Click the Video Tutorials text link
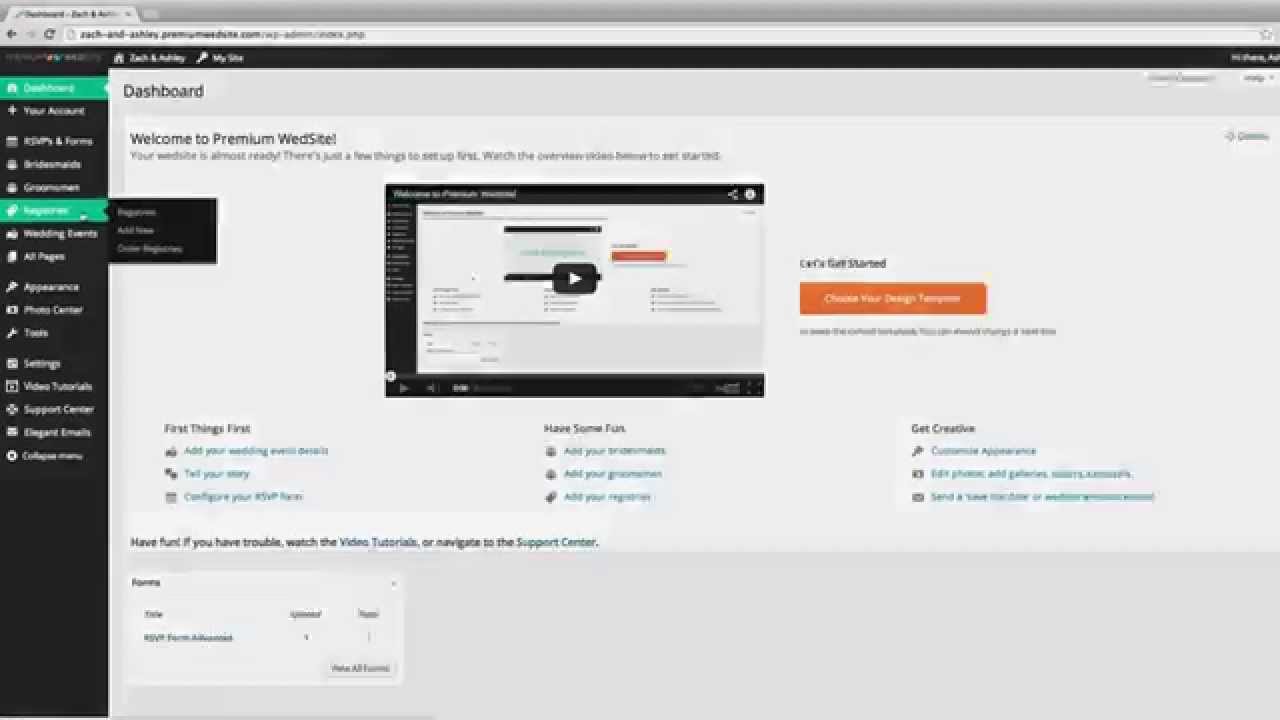The height and width of the screenshot is (720, 1280). pyautogui.click(x=378, y=542)
